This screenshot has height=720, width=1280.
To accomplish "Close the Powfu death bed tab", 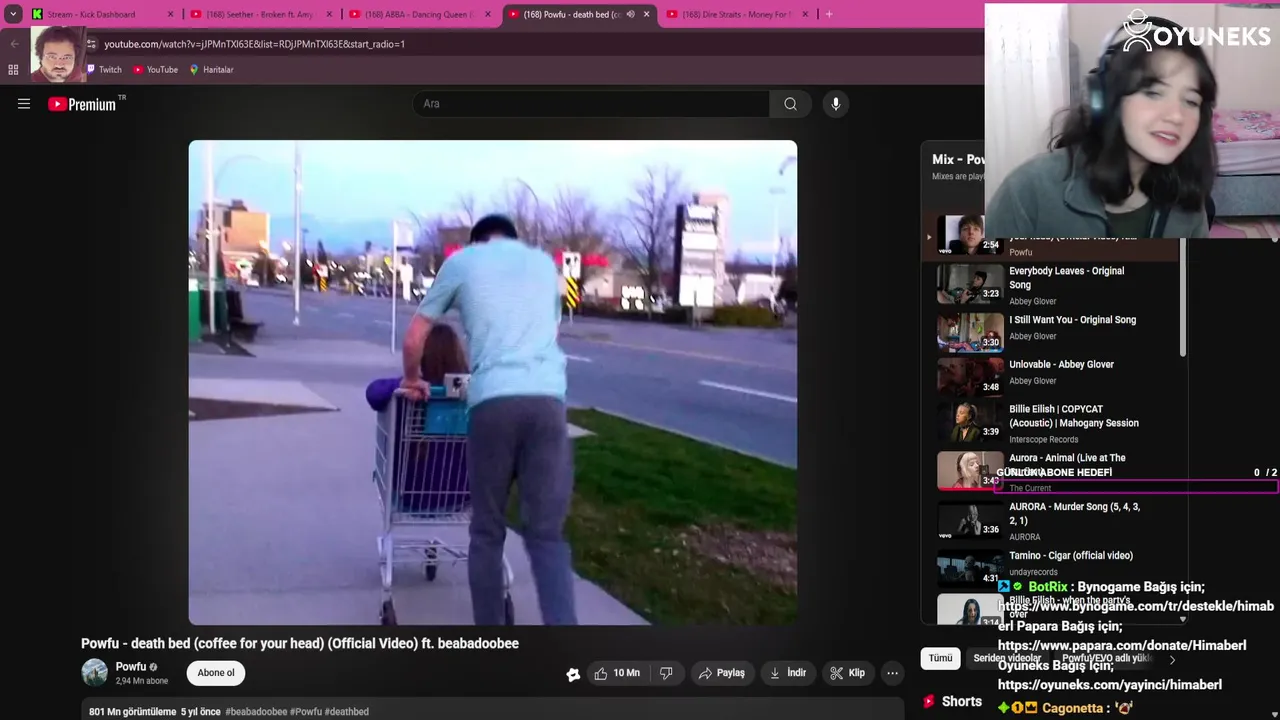I will click(x=647, y=14).
